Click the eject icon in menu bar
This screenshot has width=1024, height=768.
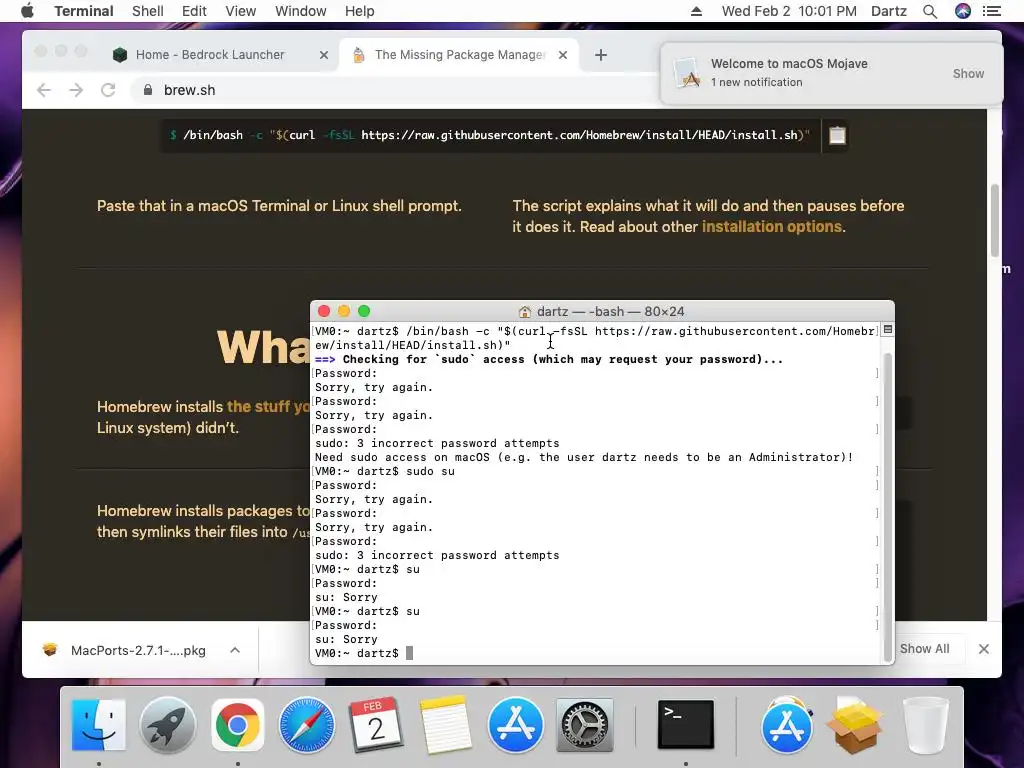pyautogui.click(x=696, y=11)
